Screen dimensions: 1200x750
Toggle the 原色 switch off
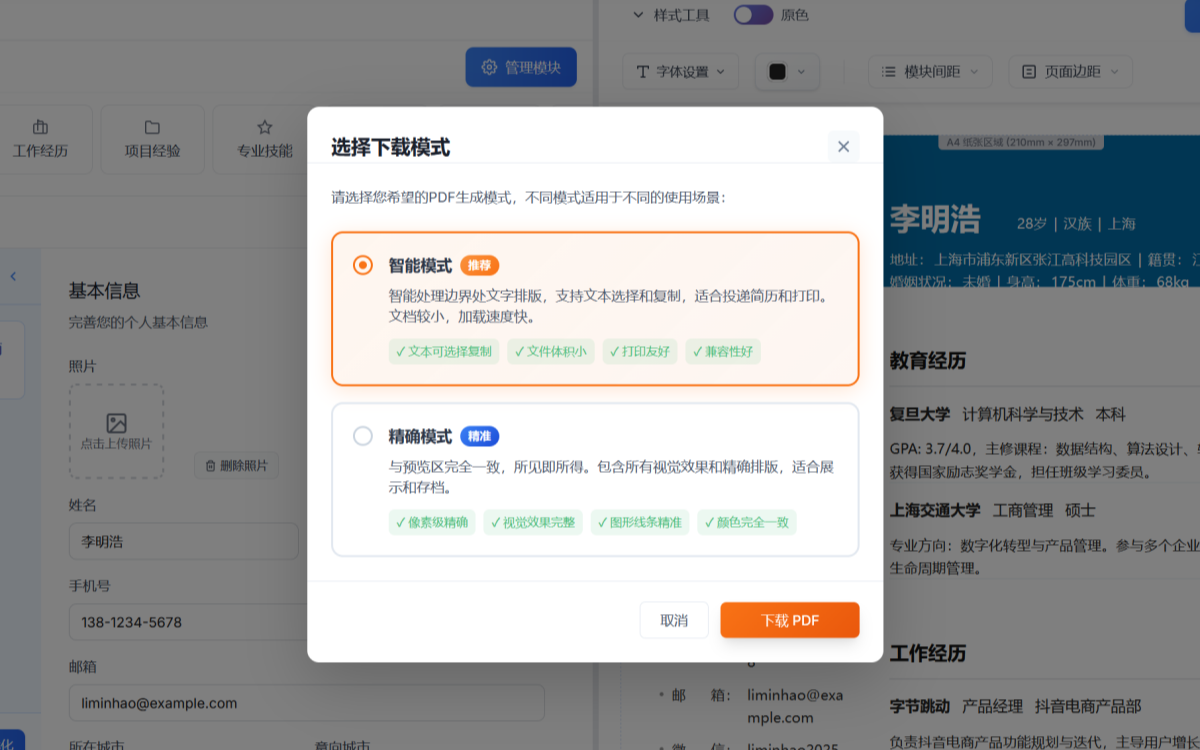[x=753, y=15]
